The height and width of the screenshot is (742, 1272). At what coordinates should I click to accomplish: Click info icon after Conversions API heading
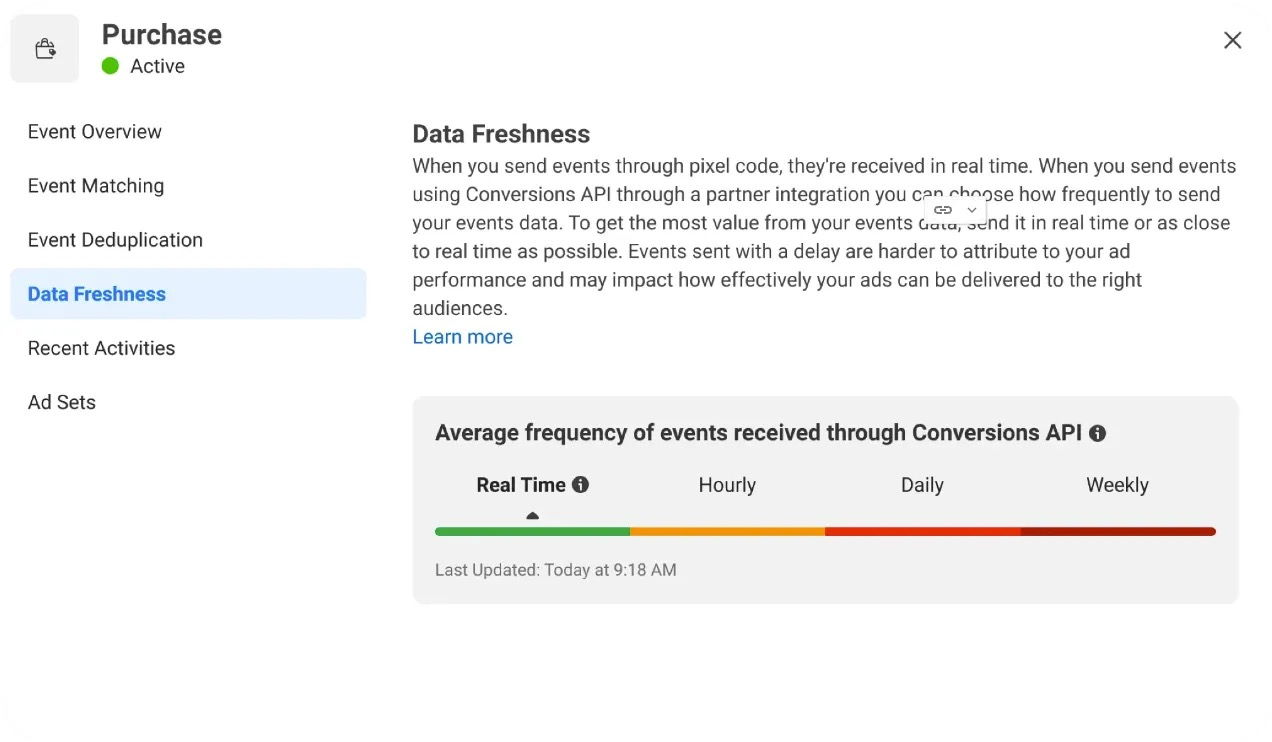point(1097,434)
